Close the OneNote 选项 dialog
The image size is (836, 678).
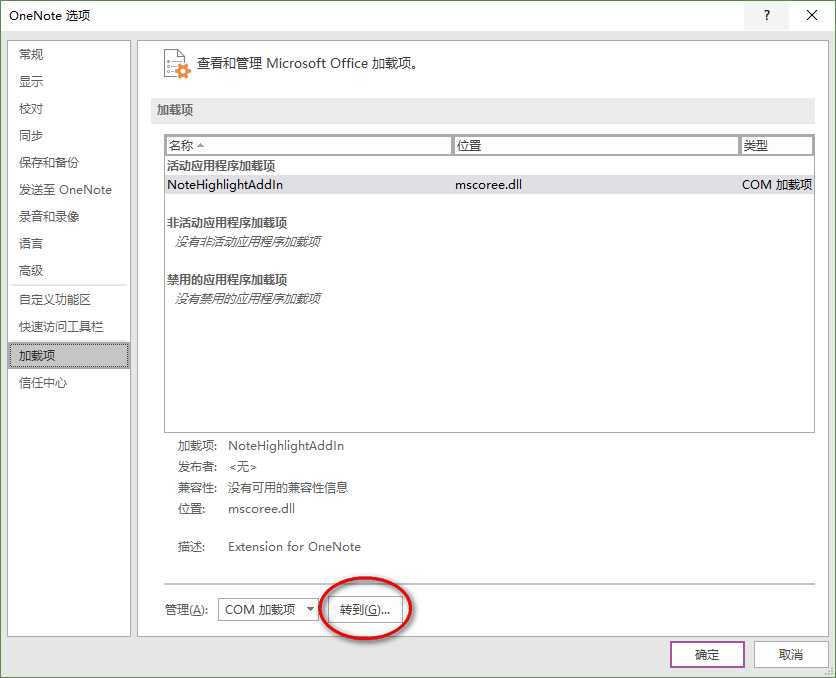tap(811, 15)
